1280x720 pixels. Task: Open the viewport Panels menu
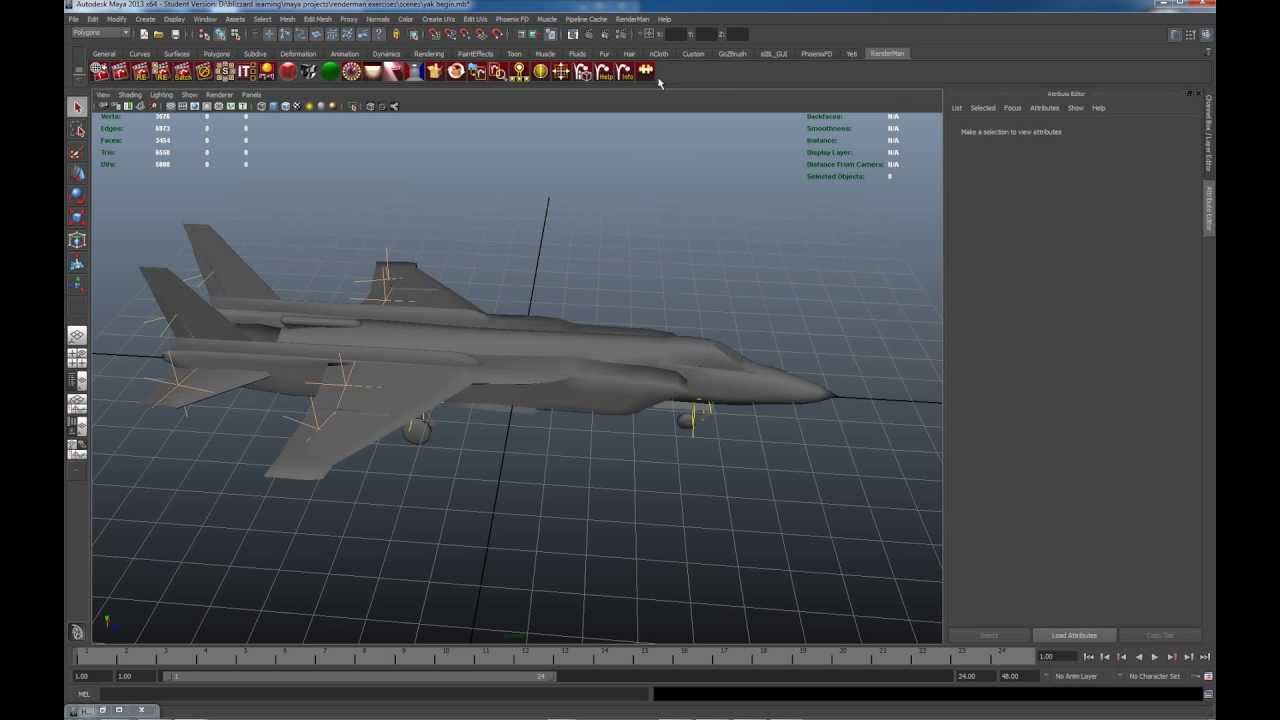pyautogui.click(x=251, y=95)
